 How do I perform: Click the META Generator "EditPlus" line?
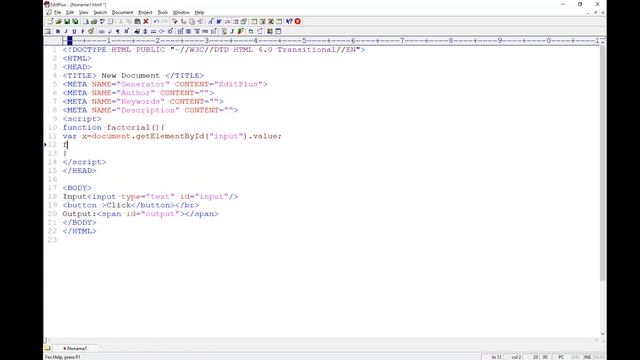coord(165,84)
